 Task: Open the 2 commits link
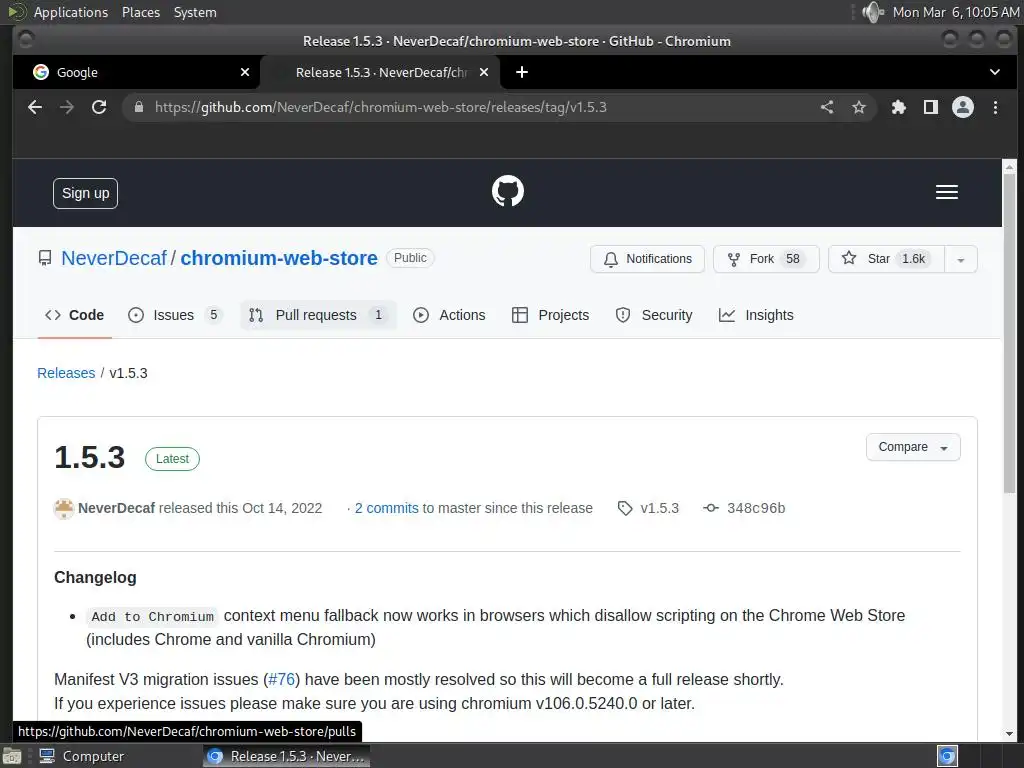point(387,508)
